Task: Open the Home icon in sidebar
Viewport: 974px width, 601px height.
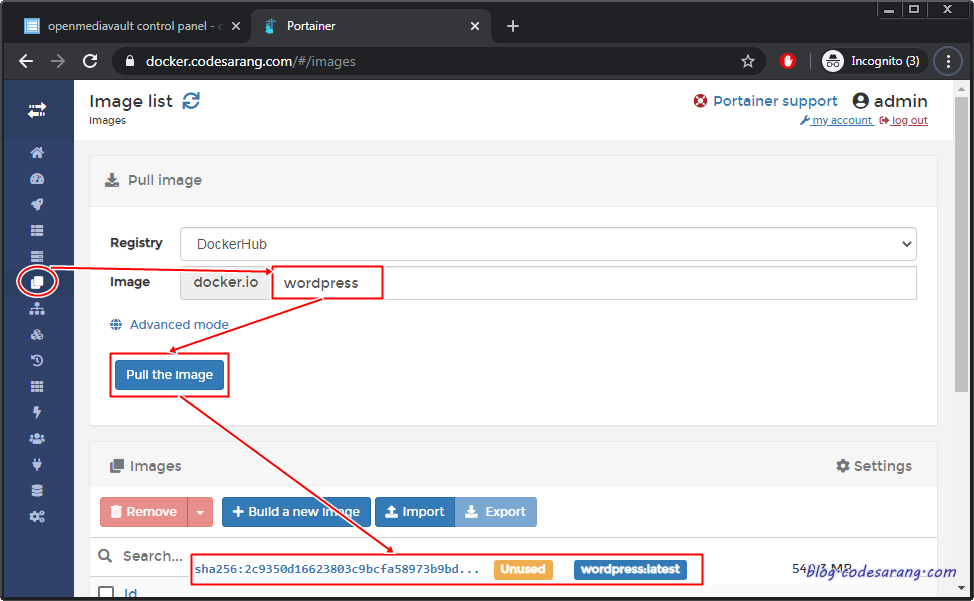Action: click(x=37, y=152)
